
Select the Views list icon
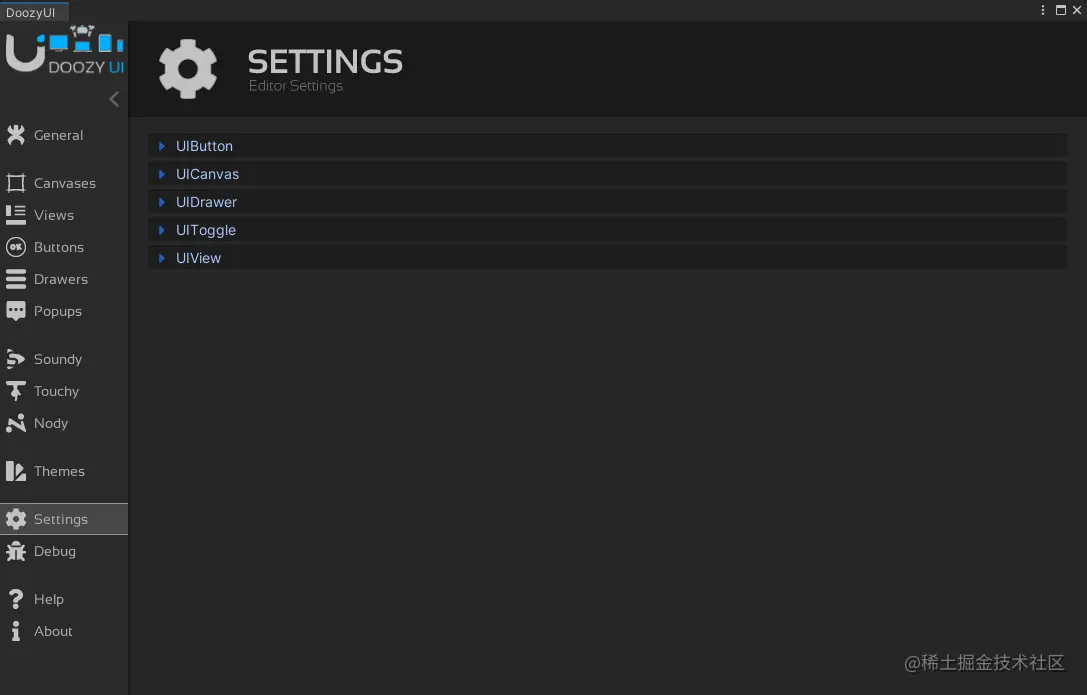(15, 215)
